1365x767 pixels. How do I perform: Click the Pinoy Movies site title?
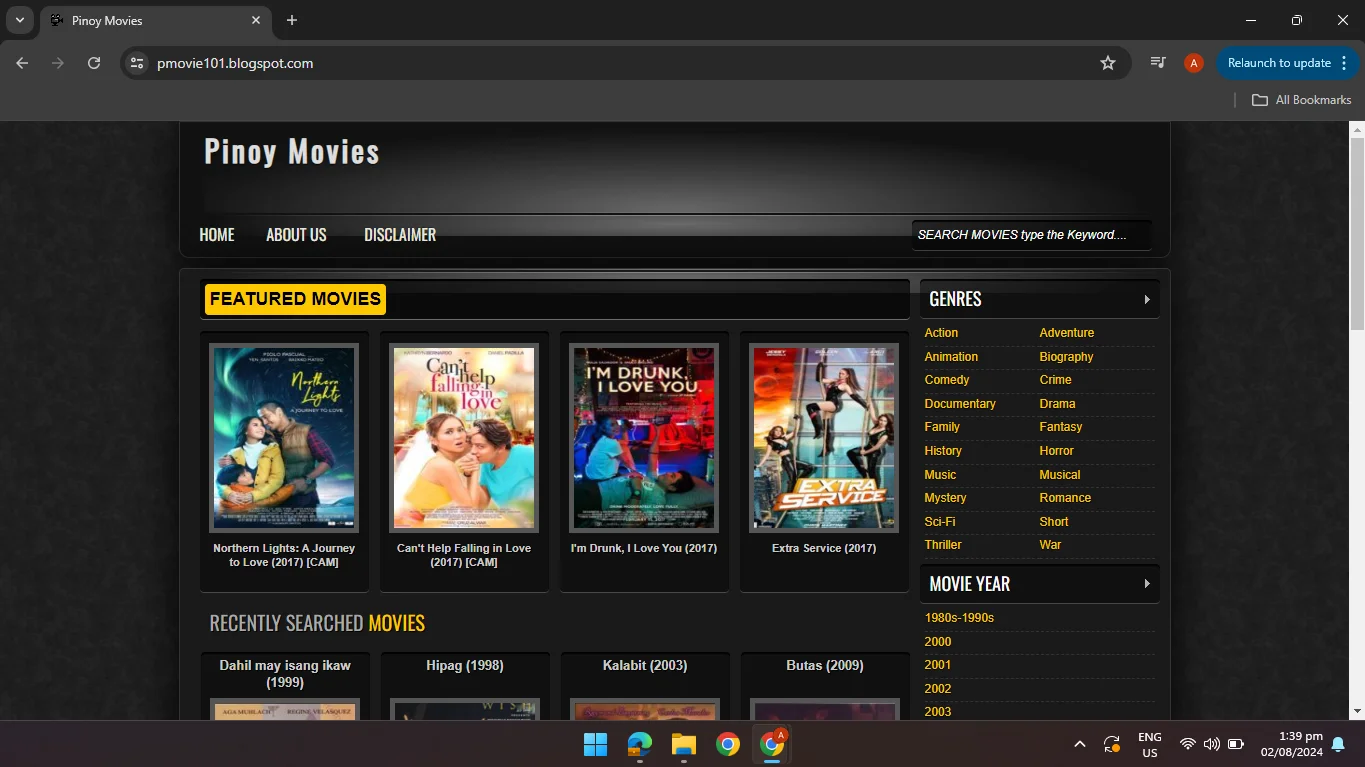point(292,152)
